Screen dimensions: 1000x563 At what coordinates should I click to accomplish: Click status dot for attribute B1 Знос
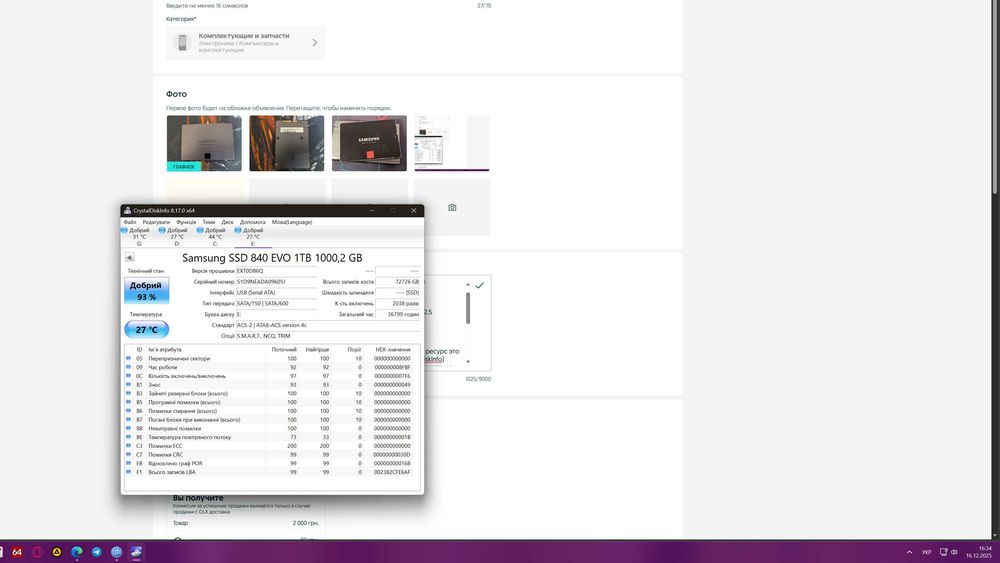[x=128, y=384]
